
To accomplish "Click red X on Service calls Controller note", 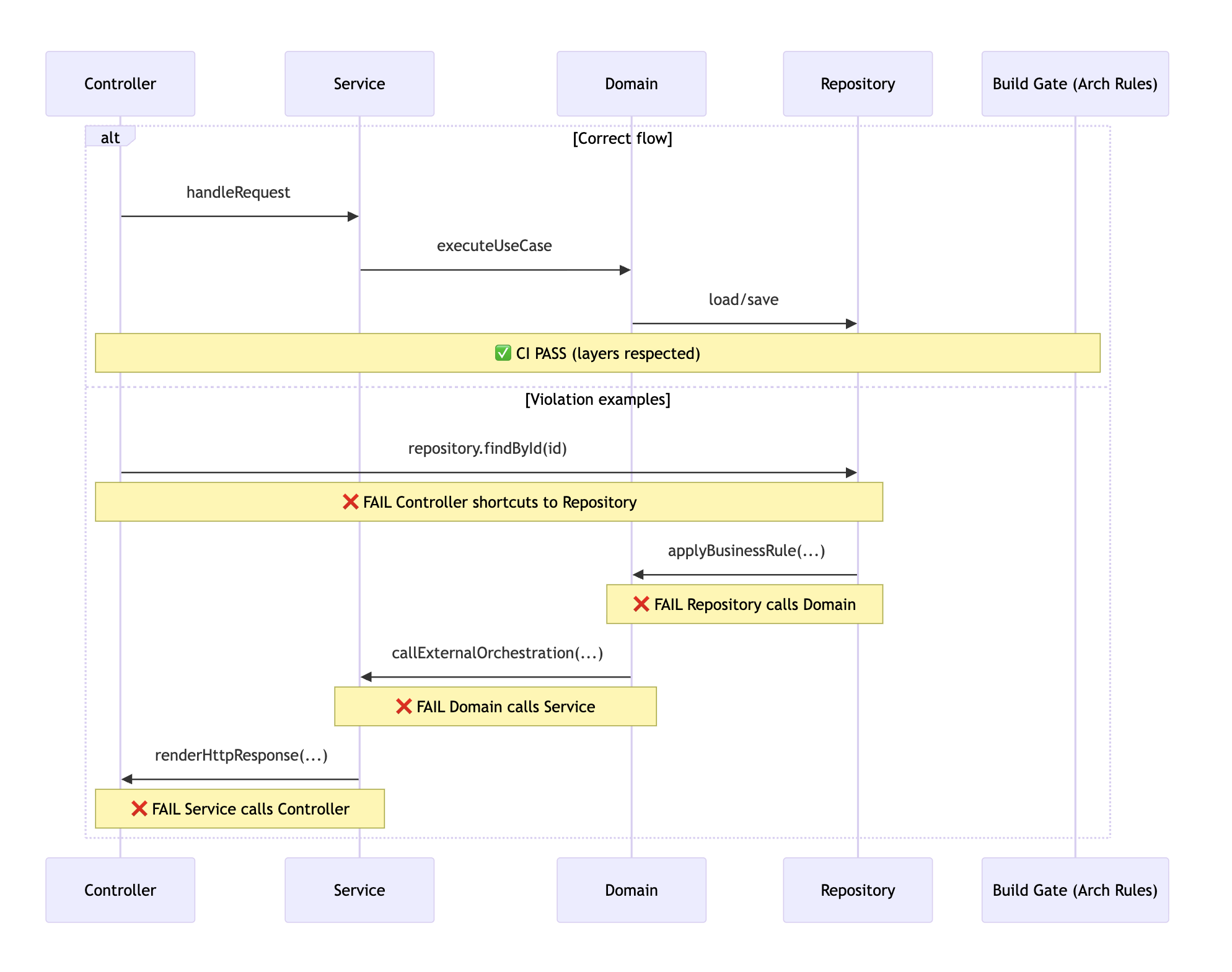I will point(139,809).
